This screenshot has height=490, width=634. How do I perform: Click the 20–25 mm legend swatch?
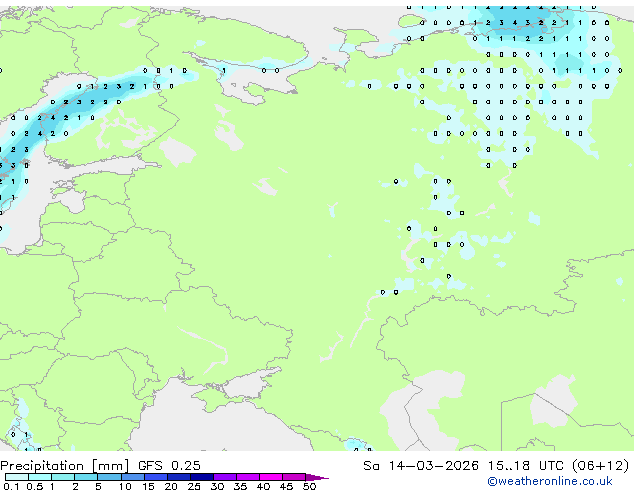click(178, 477)
